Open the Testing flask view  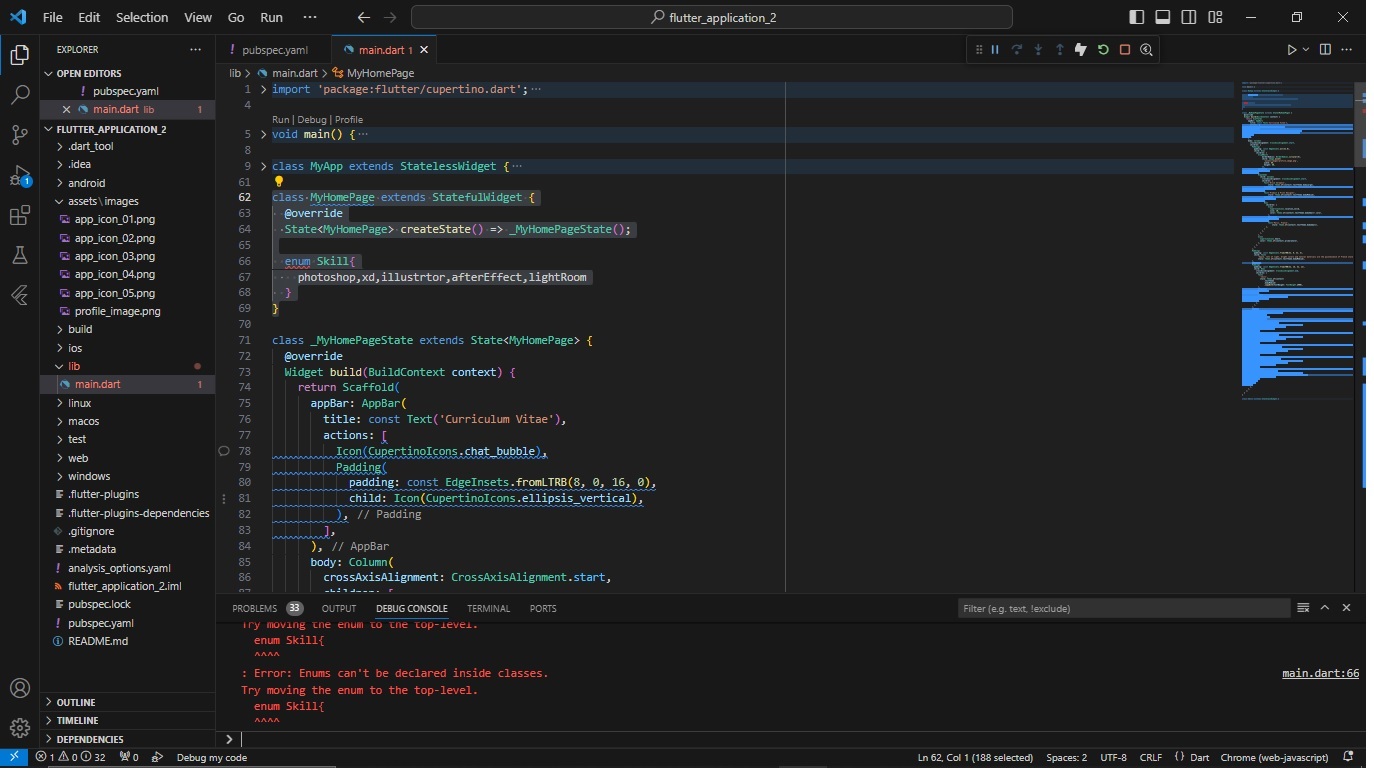coord(19,256)
